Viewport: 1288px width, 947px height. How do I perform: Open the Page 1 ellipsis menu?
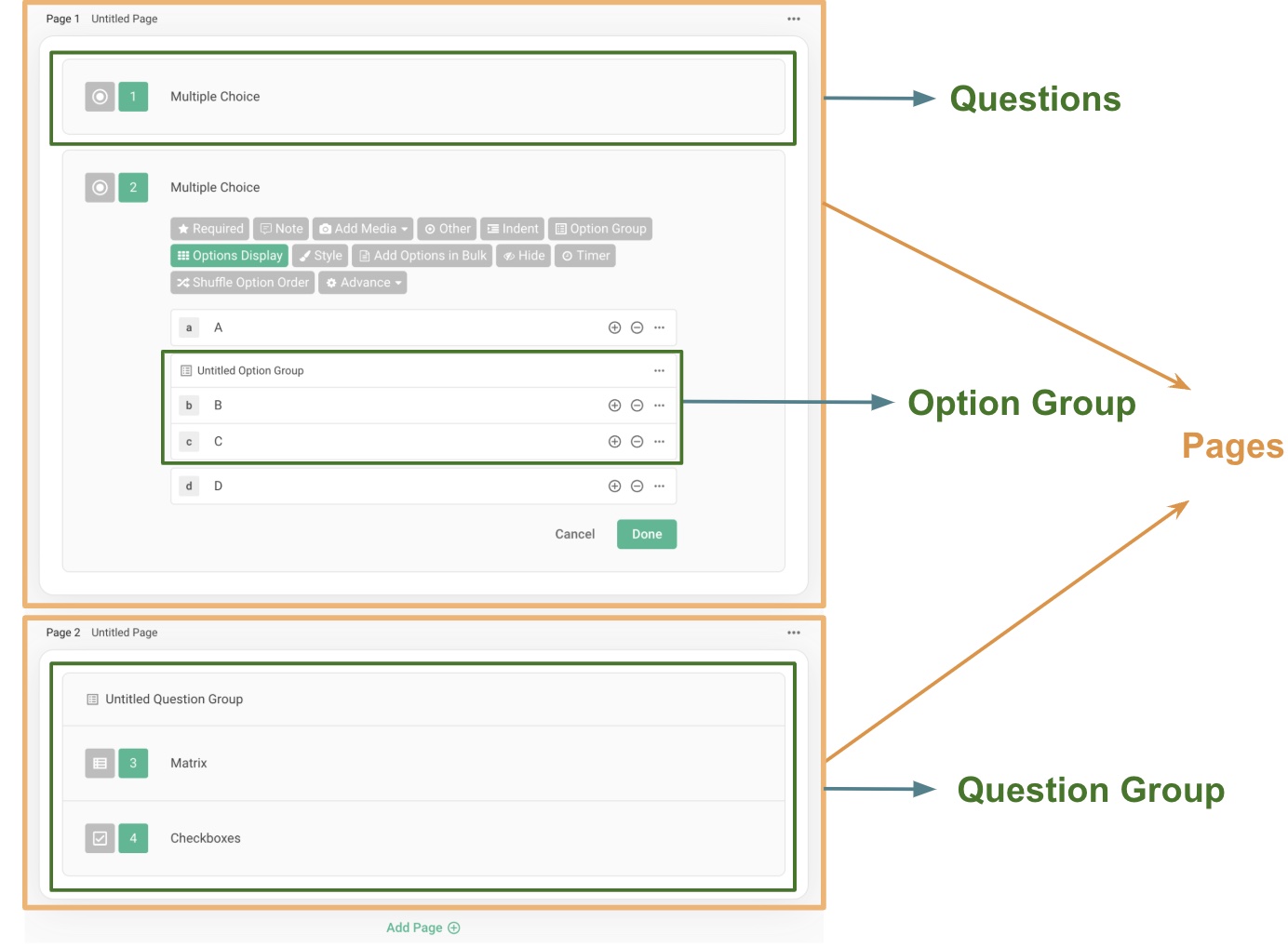(794, 18)
